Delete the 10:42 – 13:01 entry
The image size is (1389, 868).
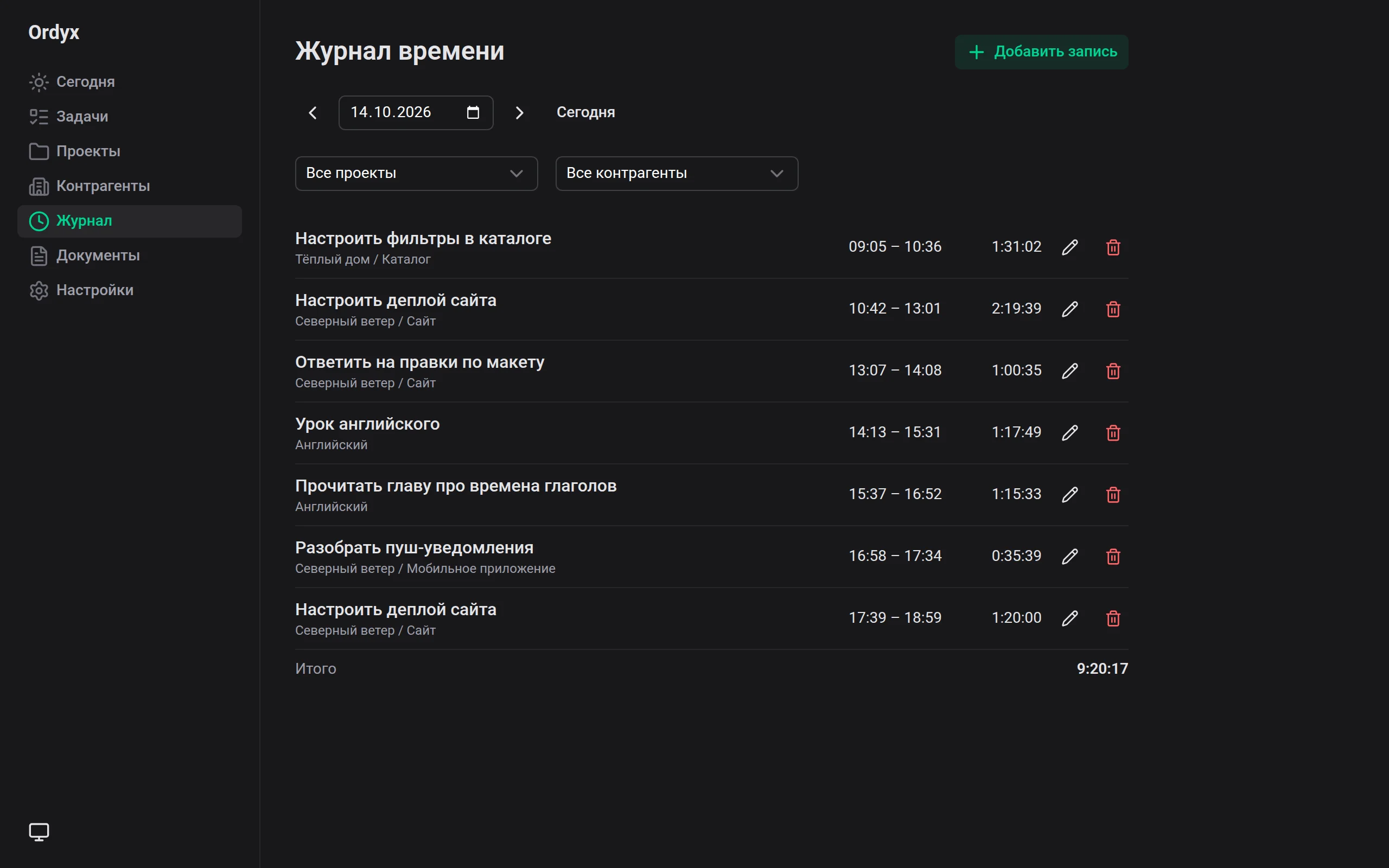click(1113, 309)
